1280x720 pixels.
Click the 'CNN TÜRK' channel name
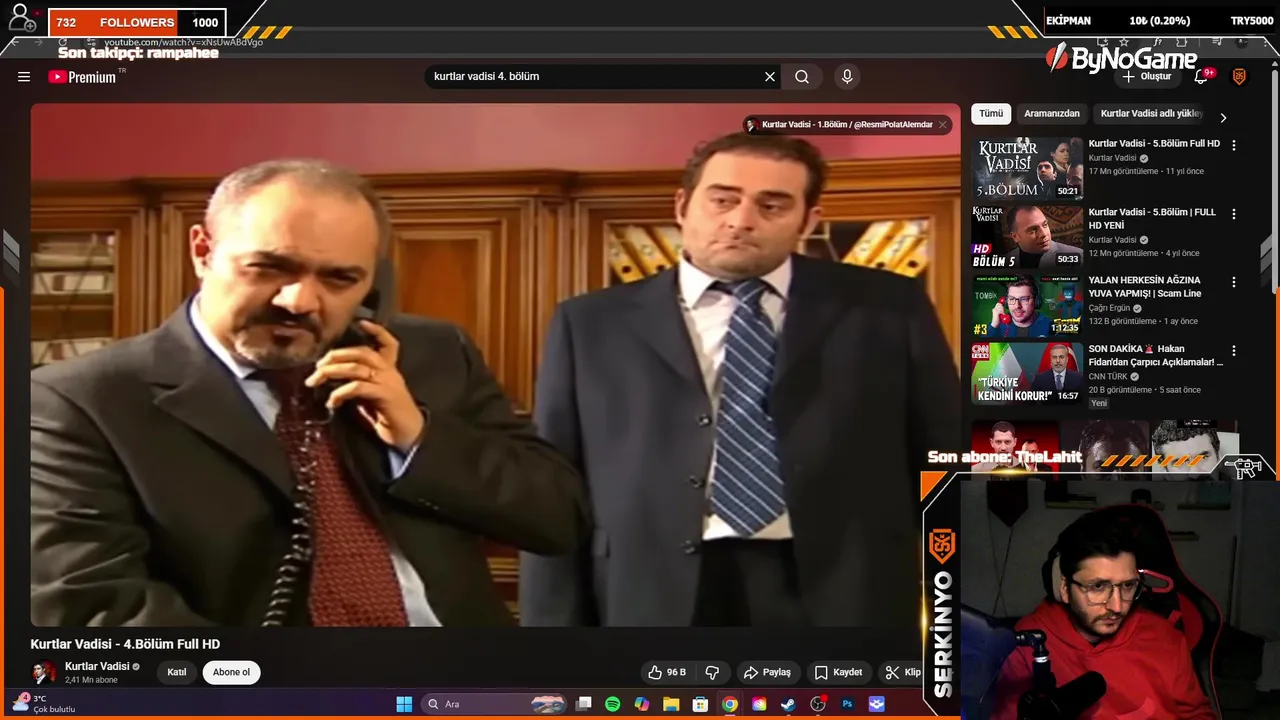(x=1108, y=377)
